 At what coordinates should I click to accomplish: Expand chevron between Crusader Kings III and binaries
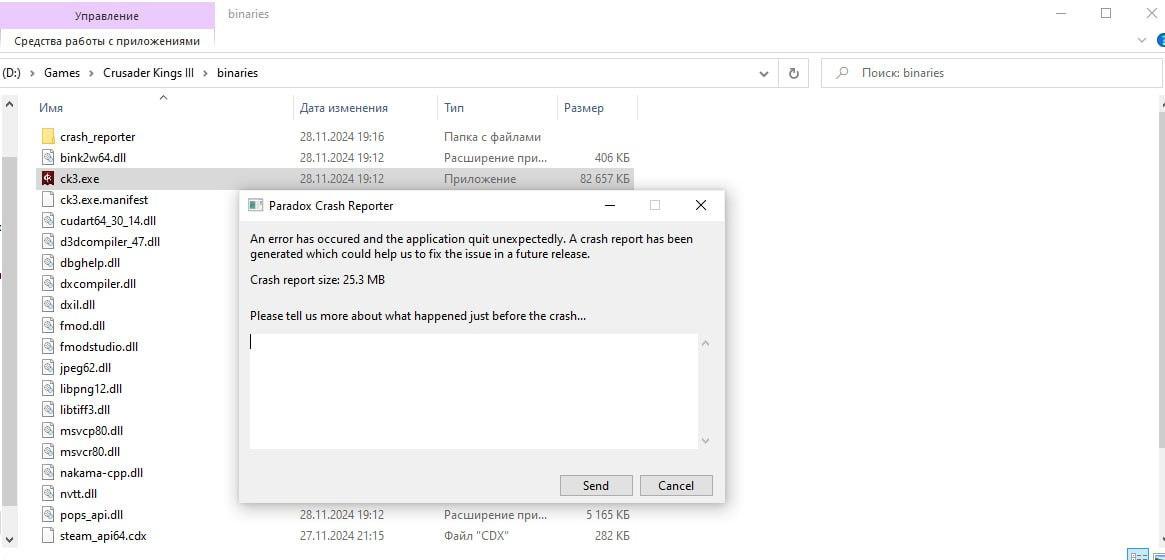point(206,74)
